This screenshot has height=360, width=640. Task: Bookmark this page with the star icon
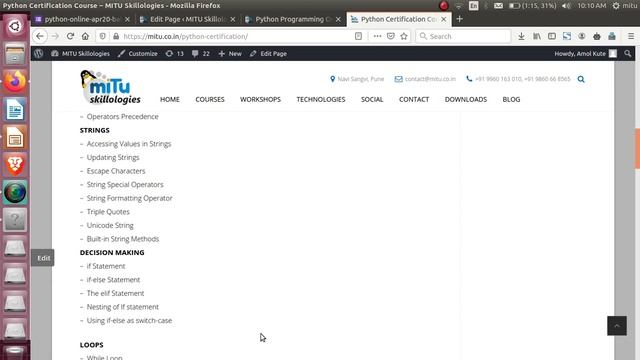tap(404, 36)
